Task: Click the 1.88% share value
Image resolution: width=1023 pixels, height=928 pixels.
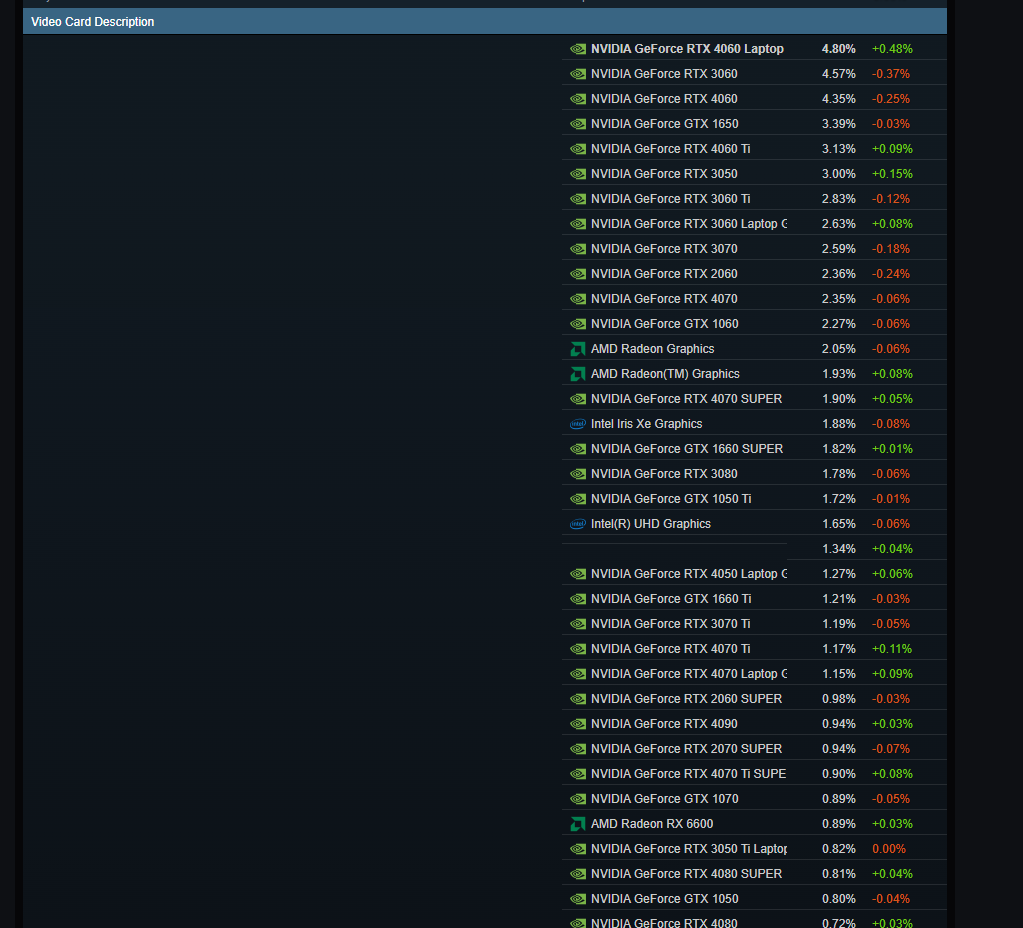Action: coord(838,424)
